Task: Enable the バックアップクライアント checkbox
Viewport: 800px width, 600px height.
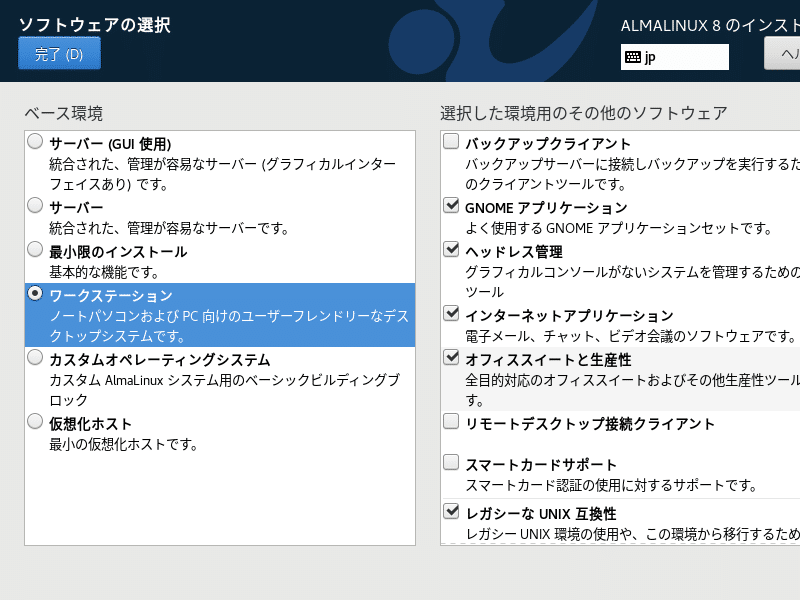Action: click(x=451, y=141)
